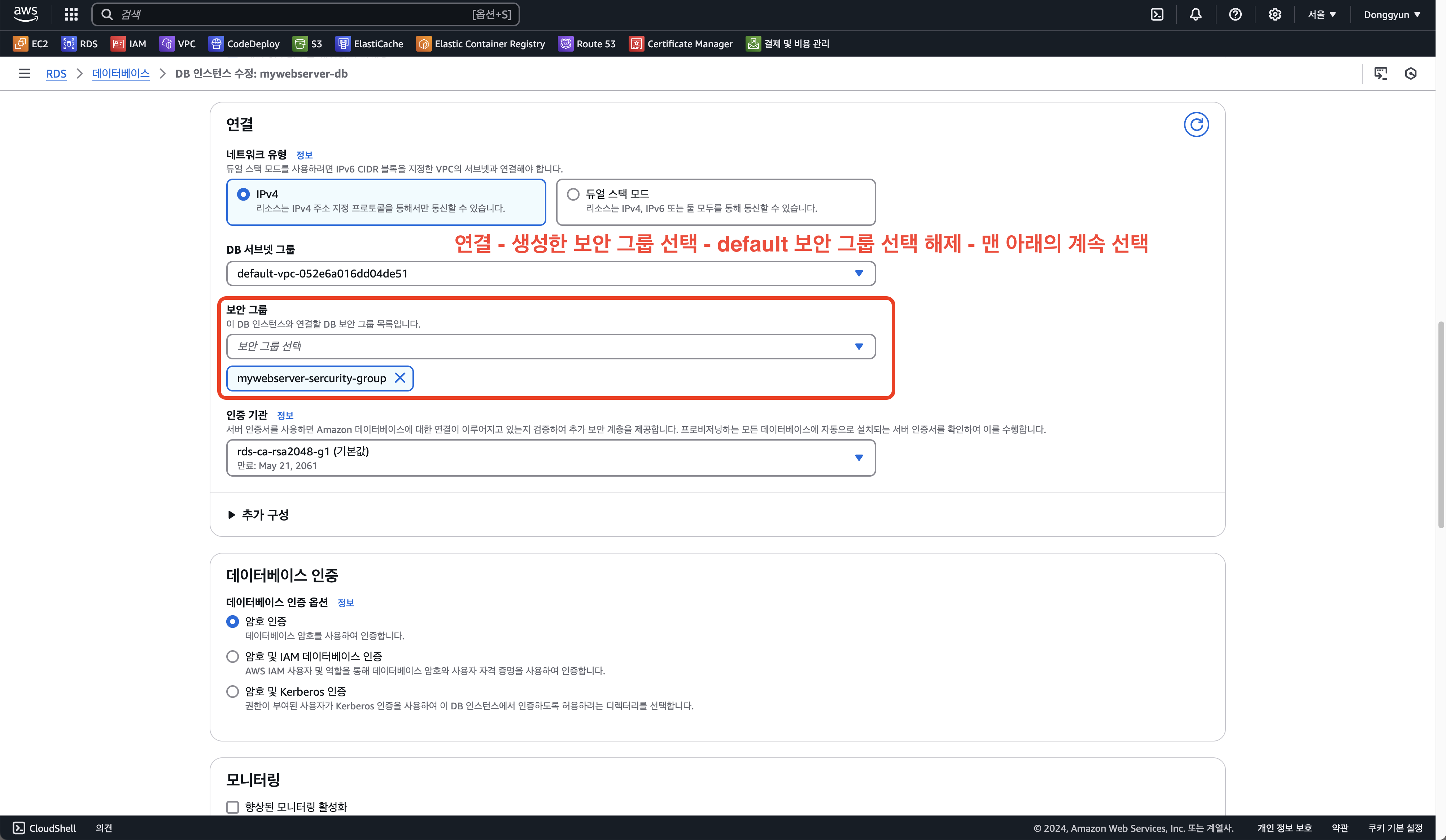Toggle the side navigation hamburger menu
The height and width of the screenshot is (840, 1446).
pos(25,74)
